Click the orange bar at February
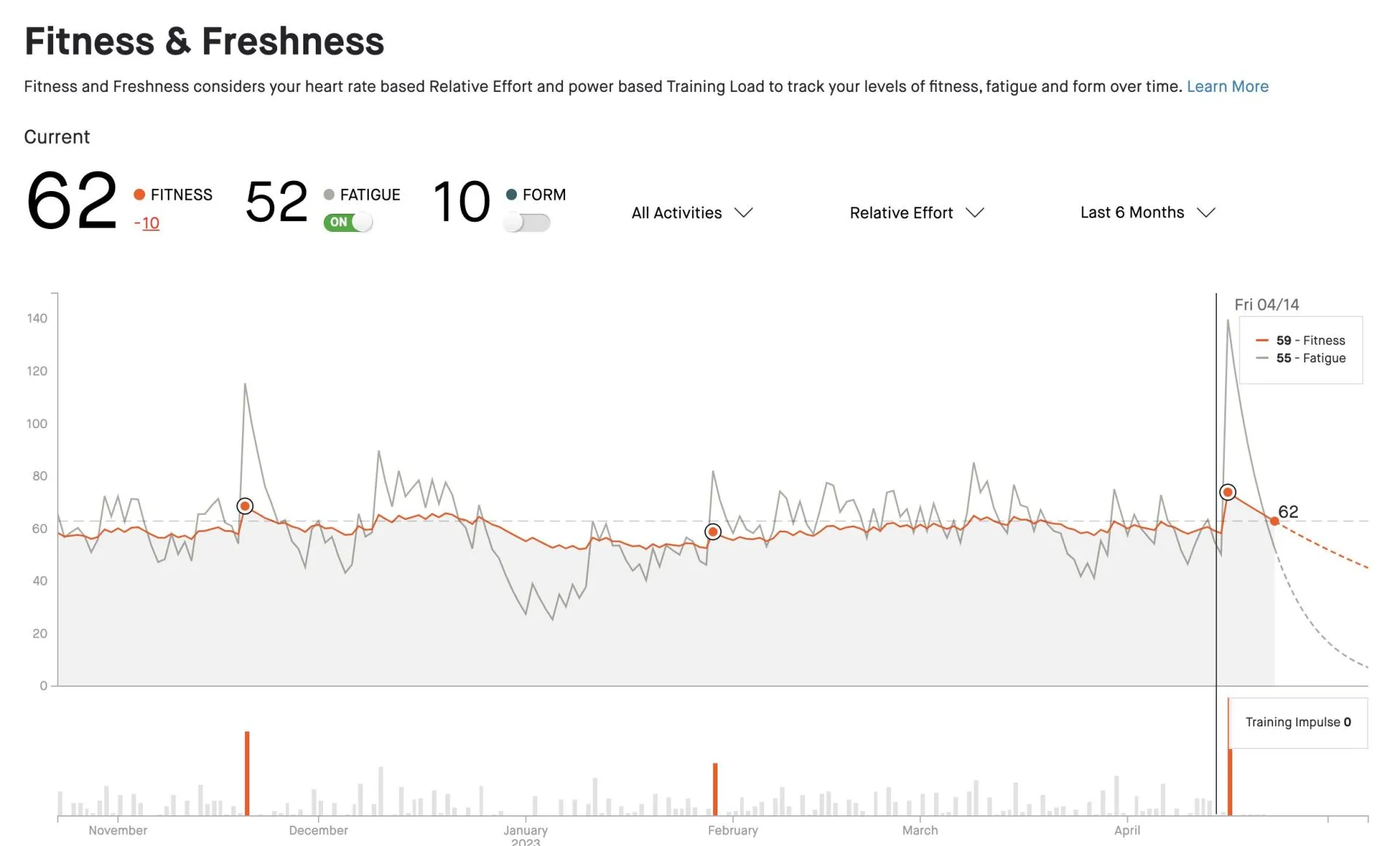 point(715,789)
